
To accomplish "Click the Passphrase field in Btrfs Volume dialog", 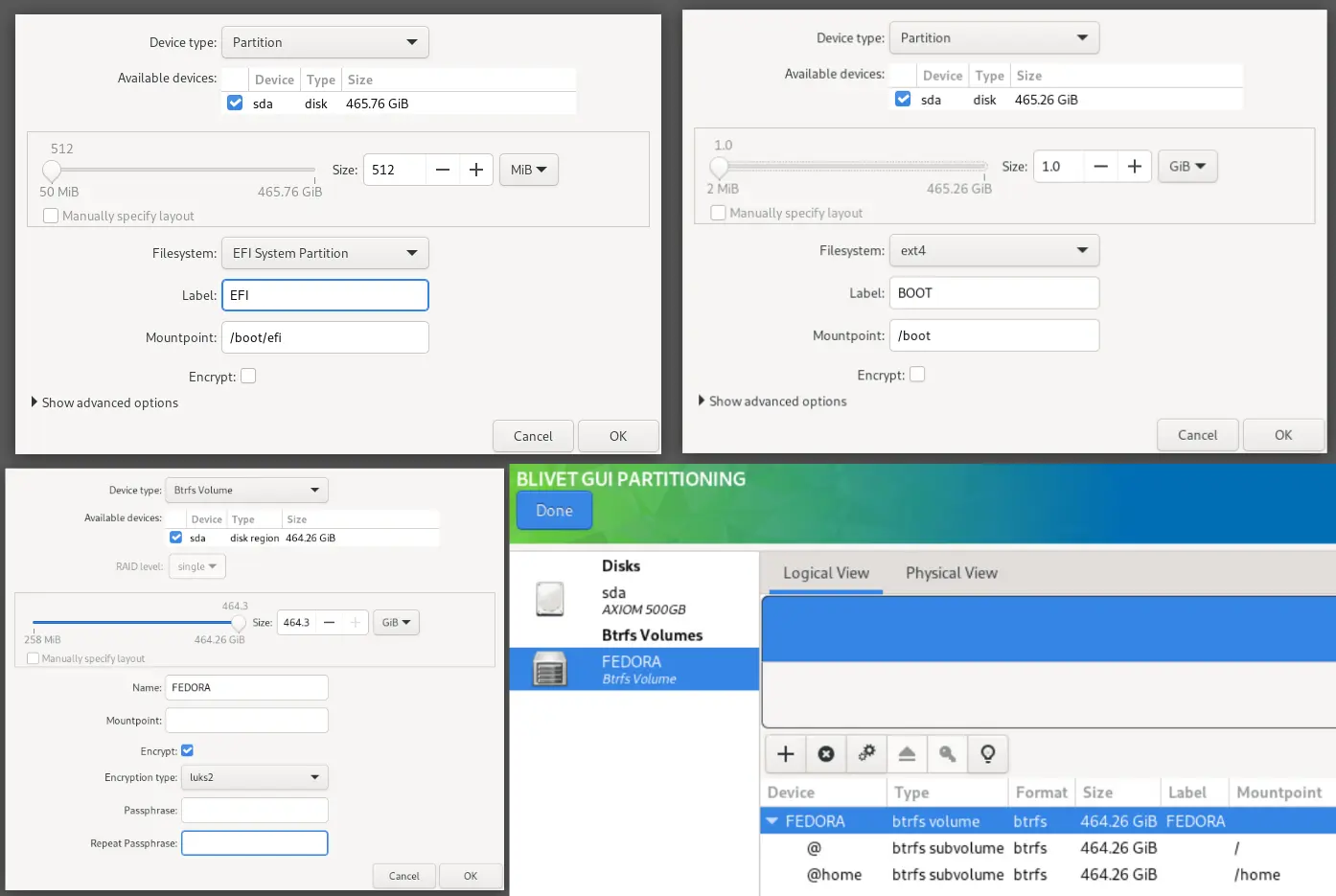I will [255, 811].
